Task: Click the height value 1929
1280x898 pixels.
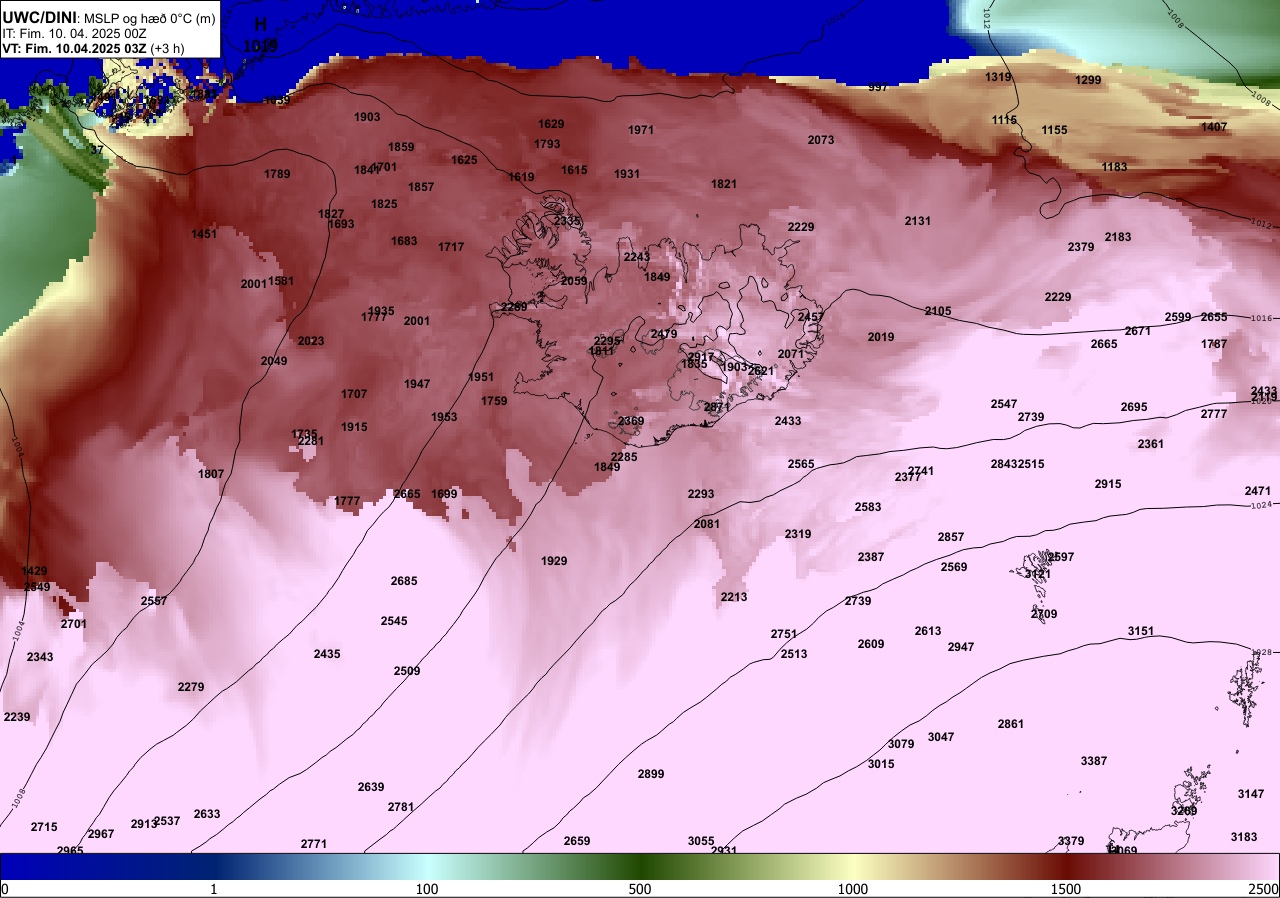Action: coord(554,561)
